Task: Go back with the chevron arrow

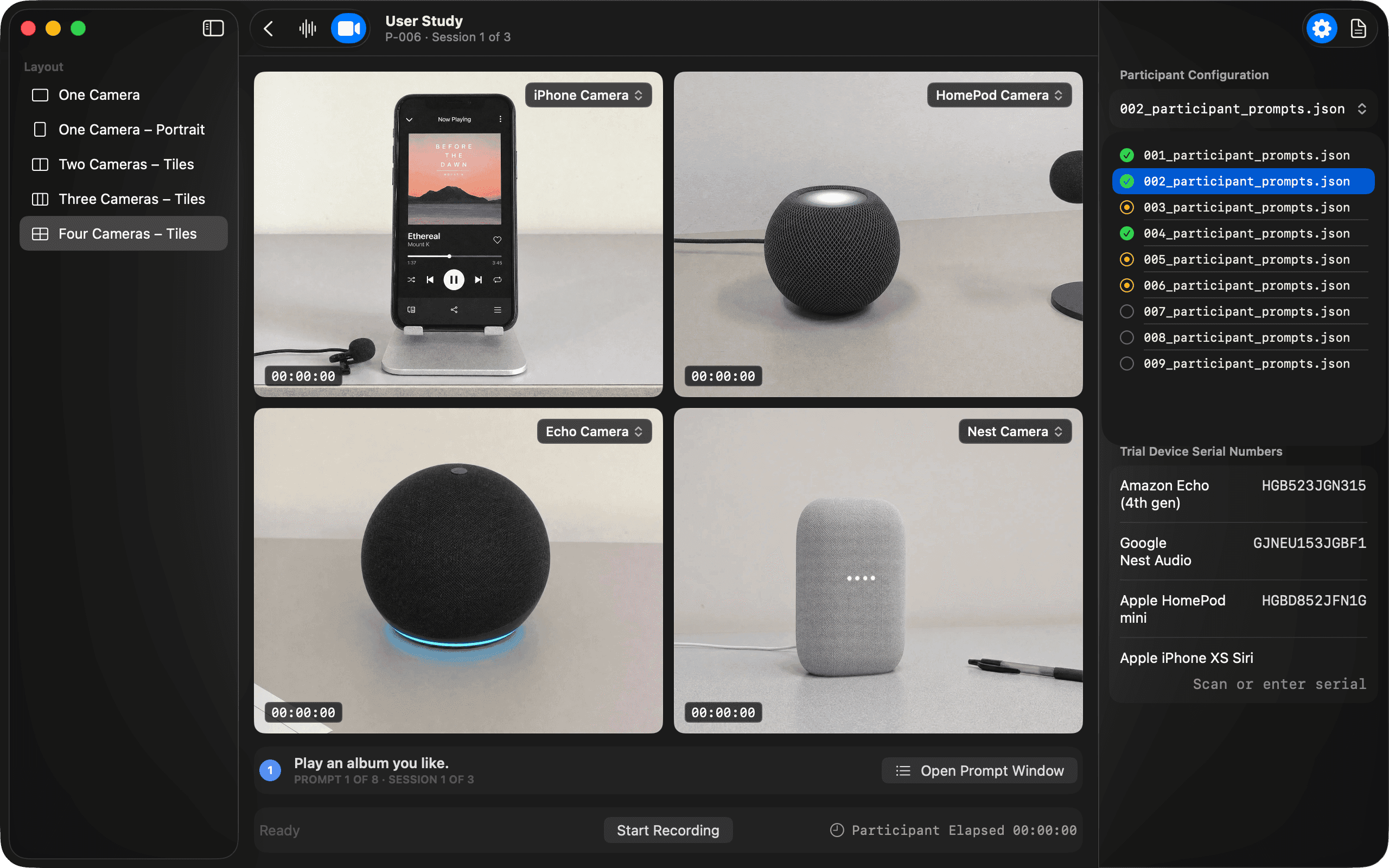Action: [x=268, y=28]
